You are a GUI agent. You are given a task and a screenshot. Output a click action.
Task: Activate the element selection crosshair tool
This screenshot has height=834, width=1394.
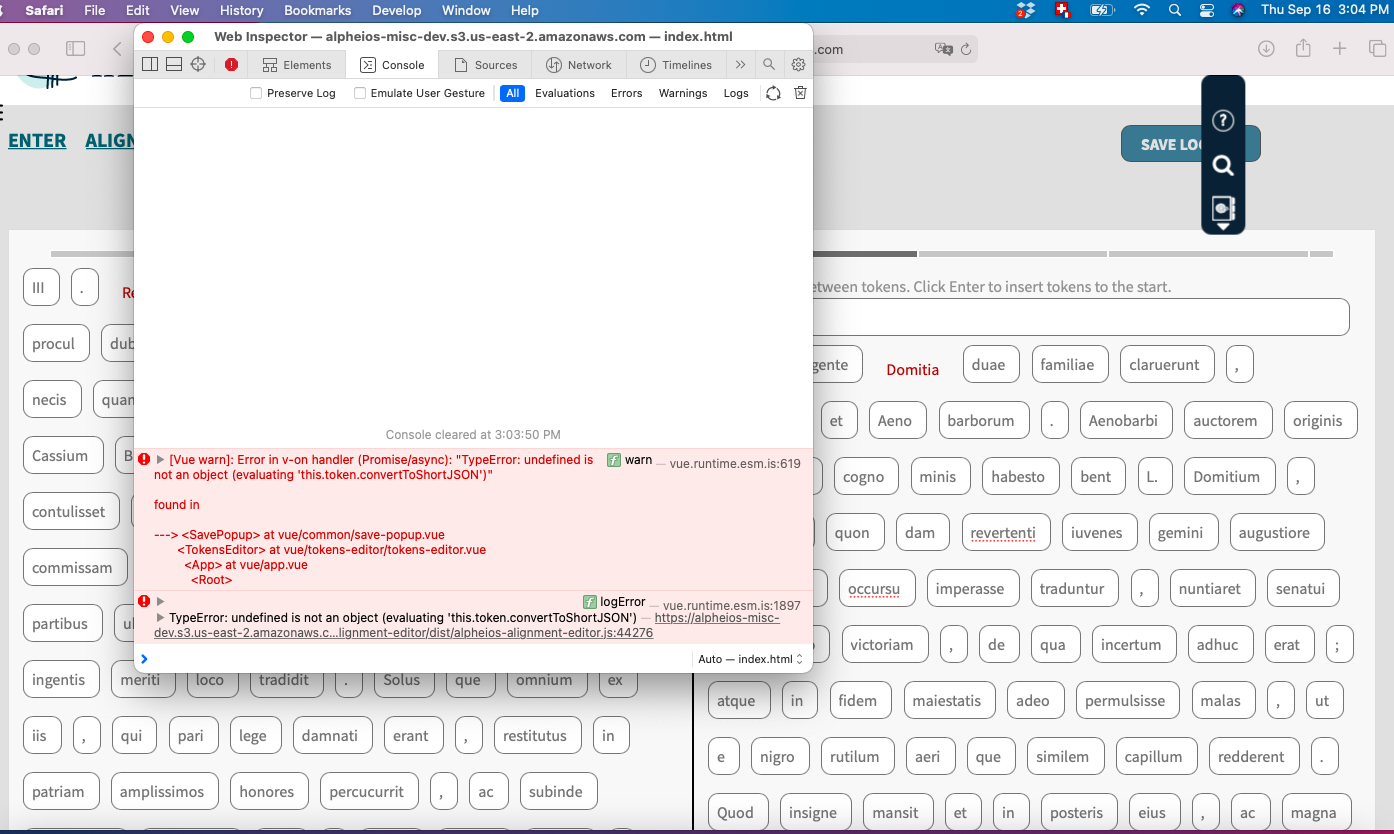tap(197, 64)
